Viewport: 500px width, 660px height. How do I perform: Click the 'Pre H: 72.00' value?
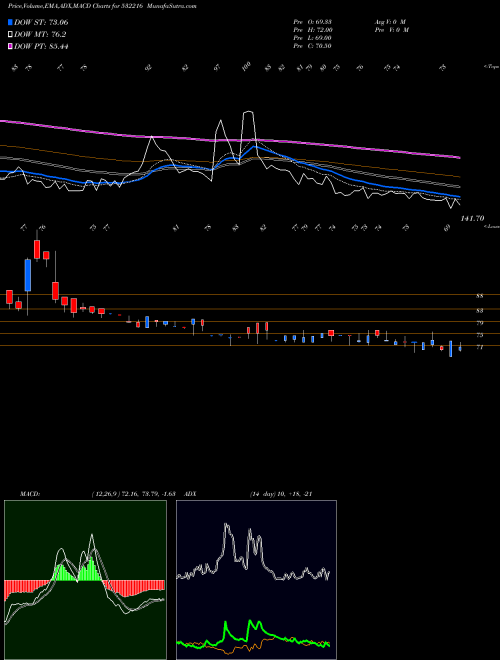pos(313,30)
